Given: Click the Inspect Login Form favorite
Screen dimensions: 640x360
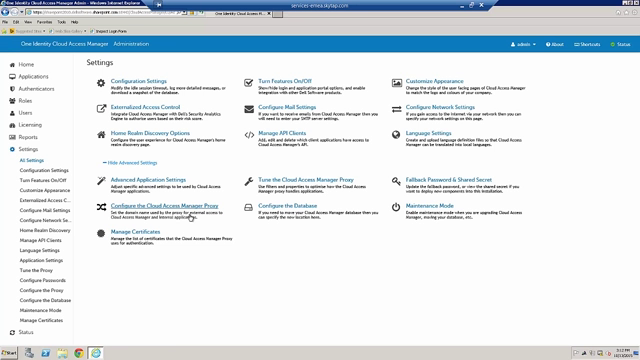Looking at the screenshot, I should (x=108, y=31).
